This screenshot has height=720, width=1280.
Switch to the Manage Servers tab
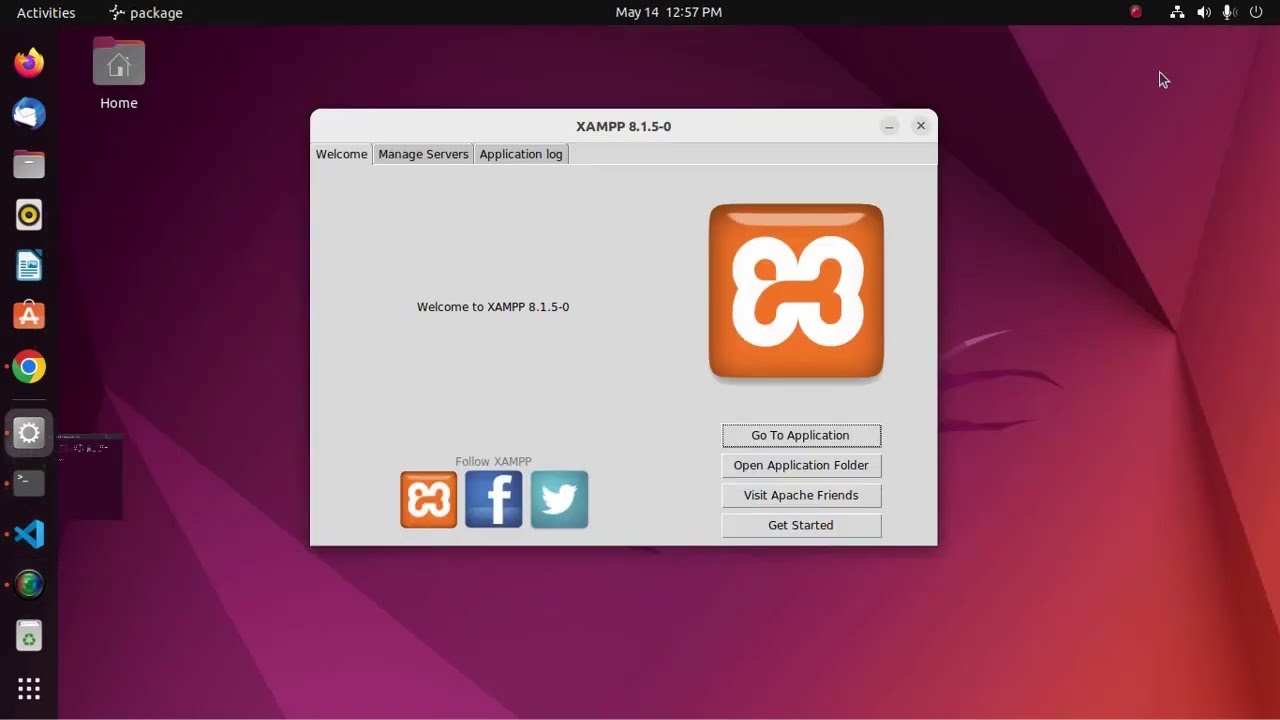[x=423, y=154]
